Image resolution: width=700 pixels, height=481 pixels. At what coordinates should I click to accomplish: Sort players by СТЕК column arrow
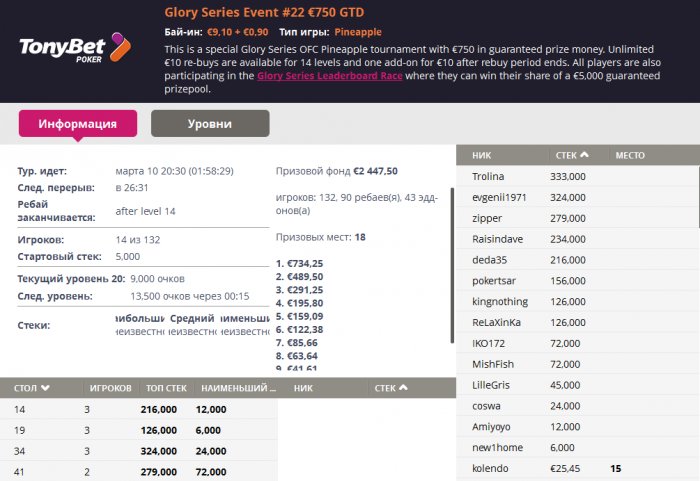[x=585, y=155]
